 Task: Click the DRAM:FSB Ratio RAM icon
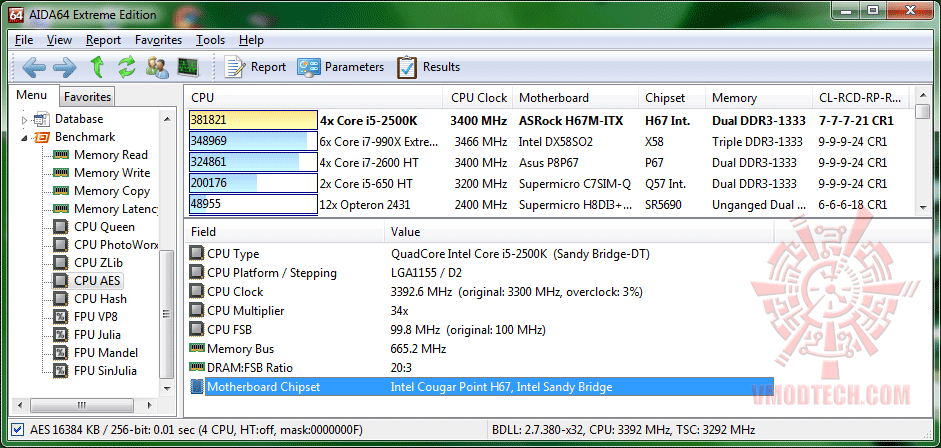[196, 368]
